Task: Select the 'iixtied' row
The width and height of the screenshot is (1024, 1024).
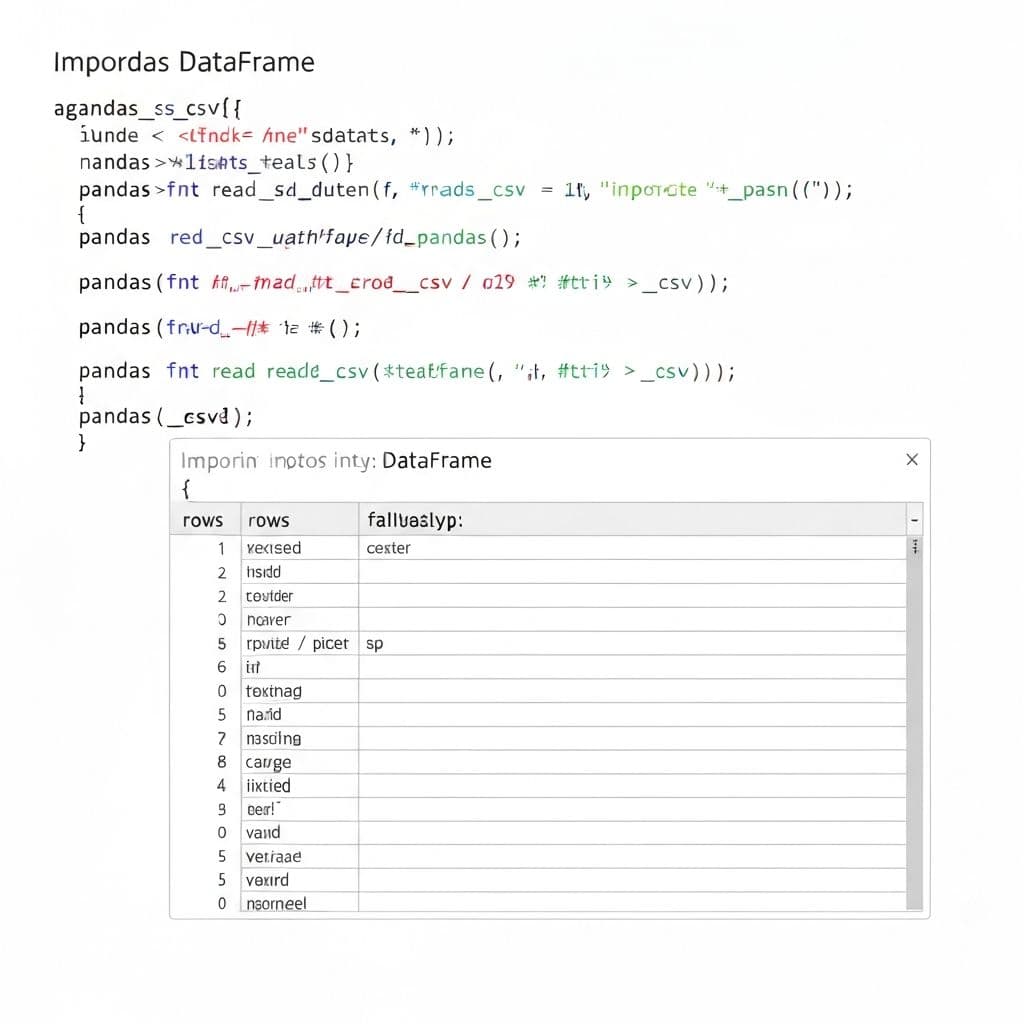Action: [268, 786]
